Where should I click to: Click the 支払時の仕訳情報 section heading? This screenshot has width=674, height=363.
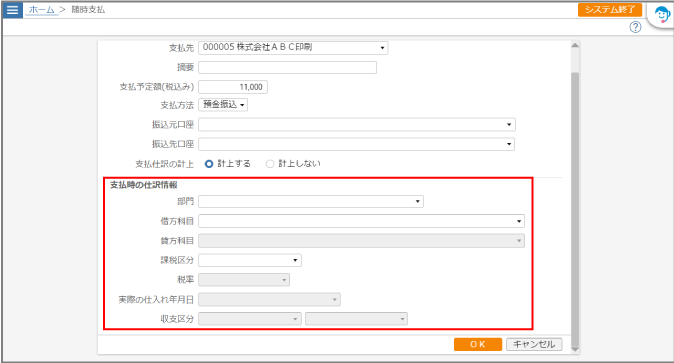[144, 185]
